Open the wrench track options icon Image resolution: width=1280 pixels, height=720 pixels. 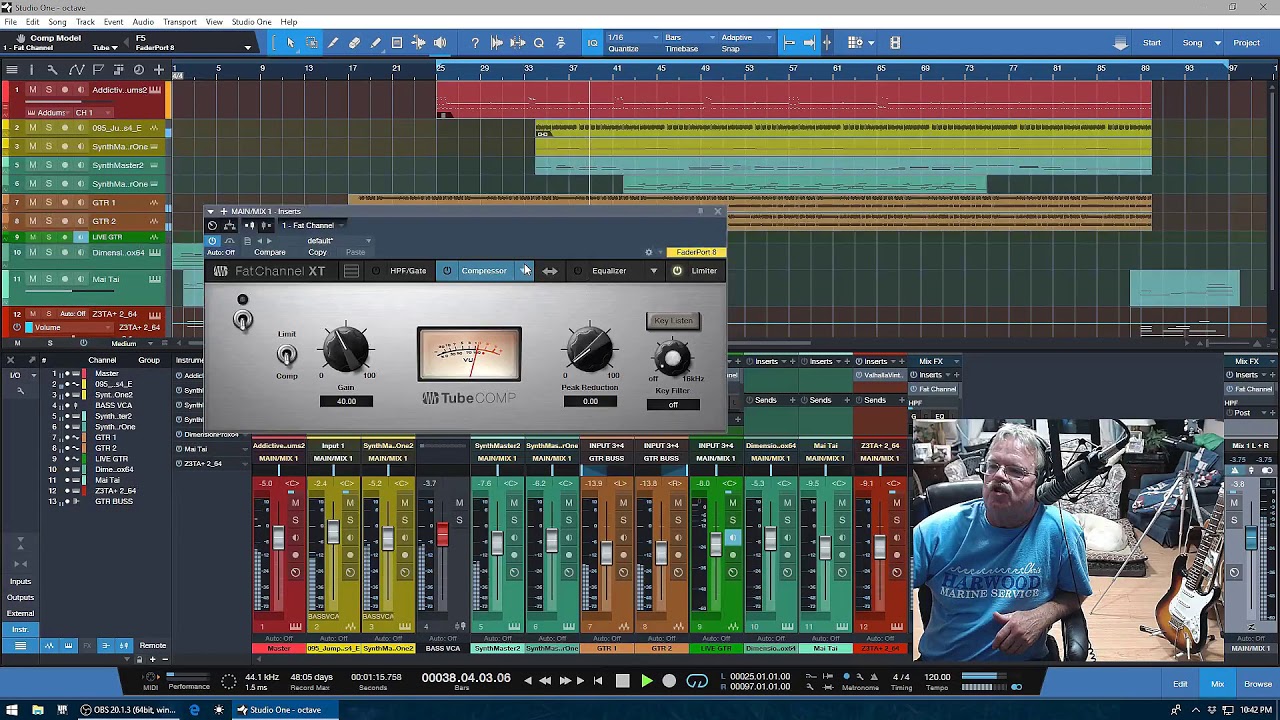(x=53, y=69)
